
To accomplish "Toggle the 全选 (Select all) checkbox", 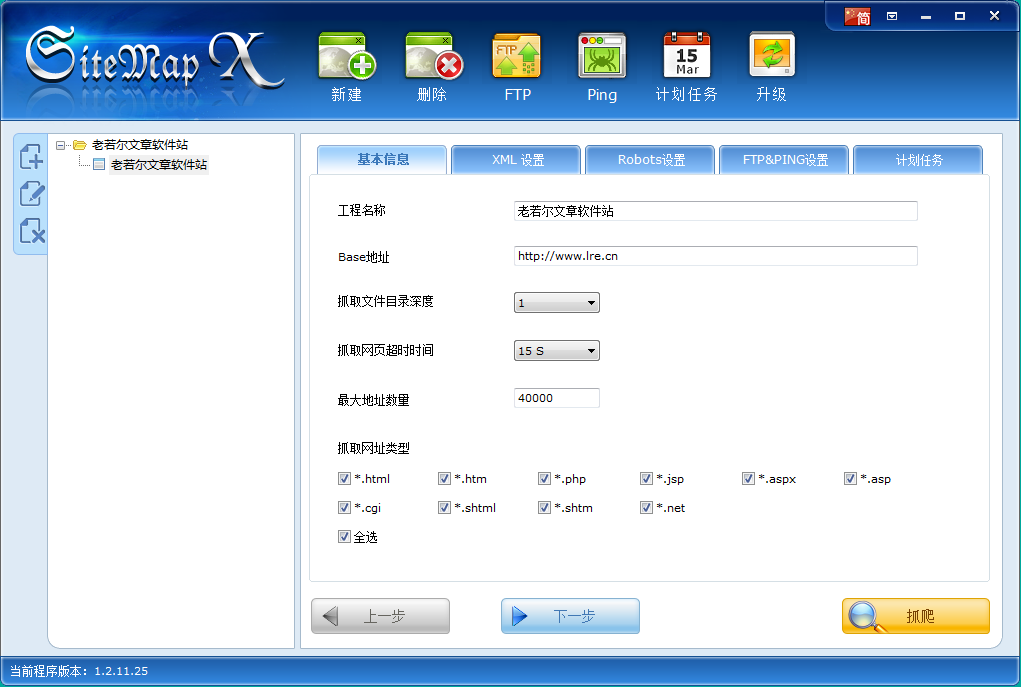I will (x=344, y=537).
